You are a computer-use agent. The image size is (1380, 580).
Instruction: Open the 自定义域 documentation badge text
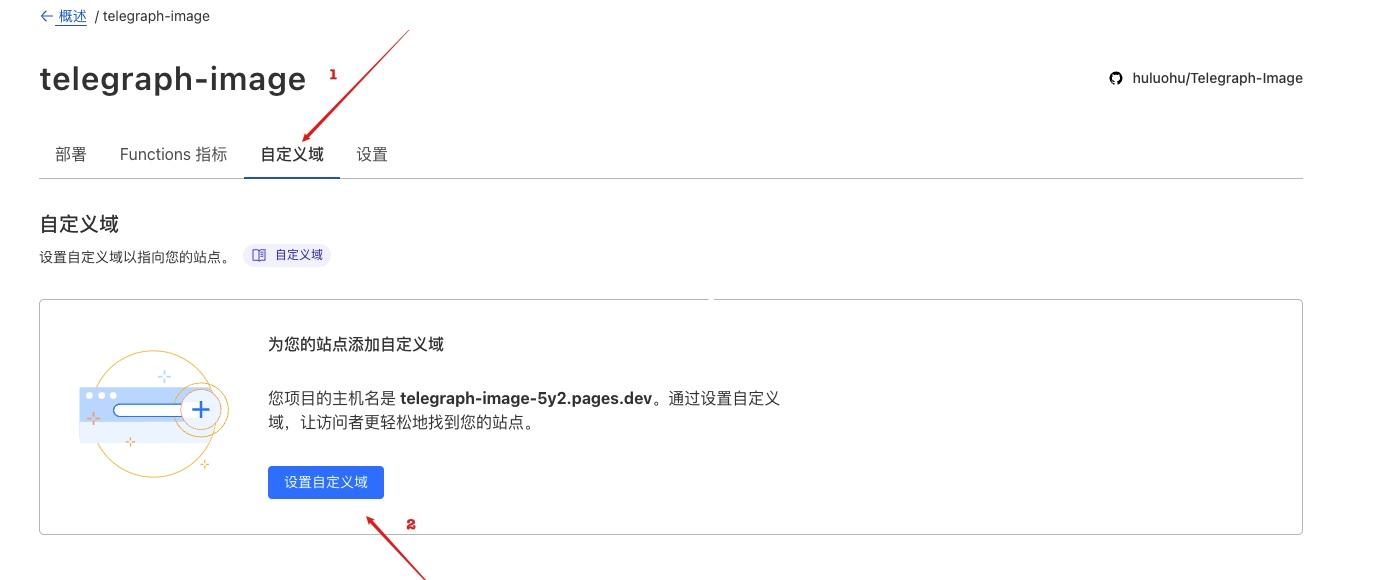[x=299, y=255]
